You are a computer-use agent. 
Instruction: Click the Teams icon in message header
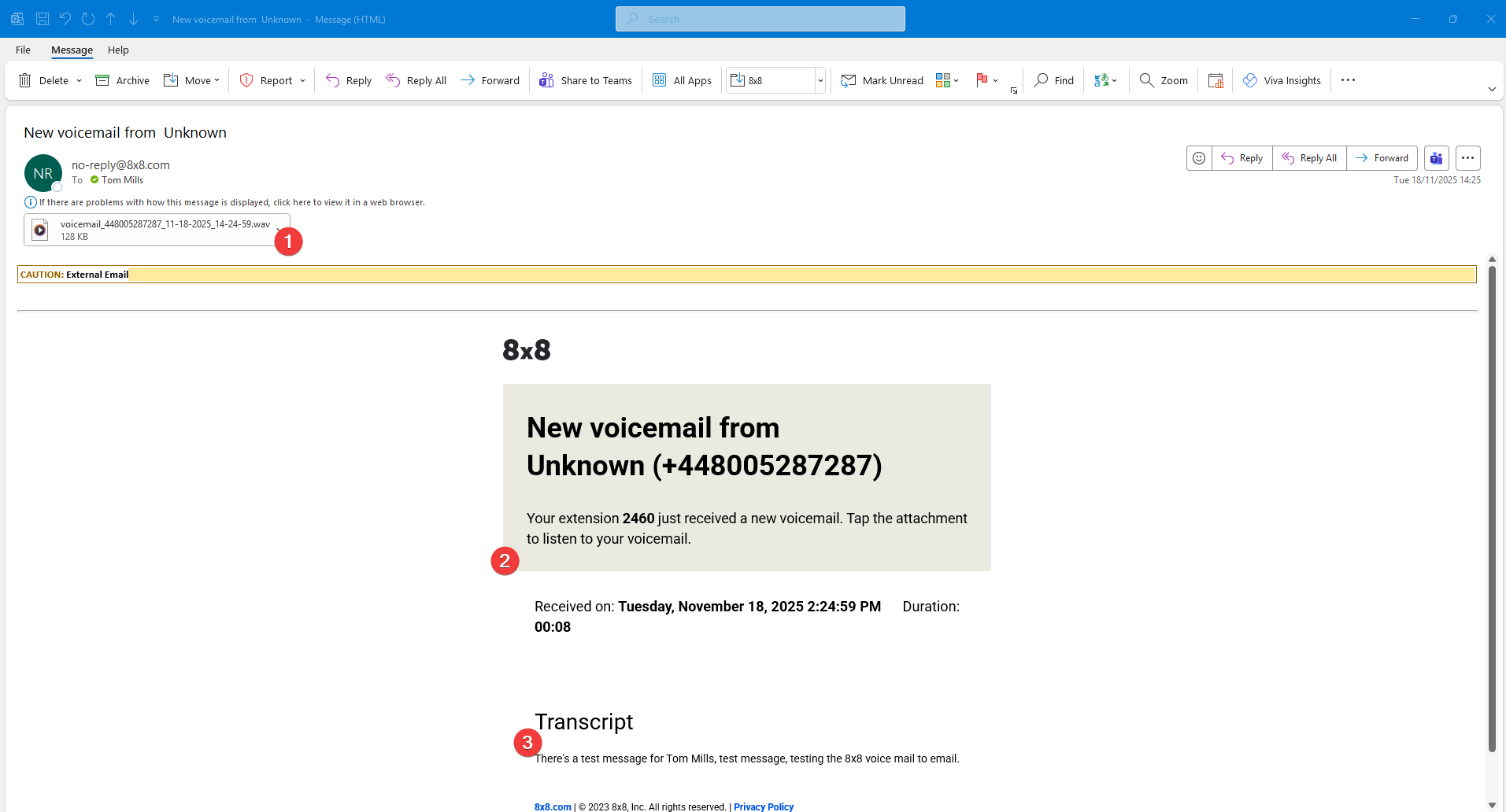pyautogui.click(x=1437, y=158)
